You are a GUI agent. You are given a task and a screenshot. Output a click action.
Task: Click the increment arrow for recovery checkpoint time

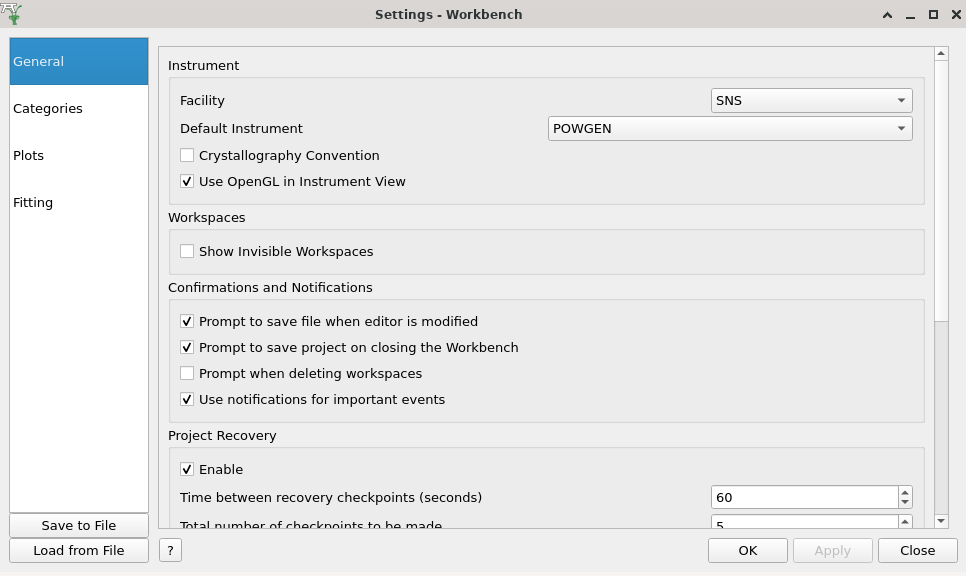point(905,492)
